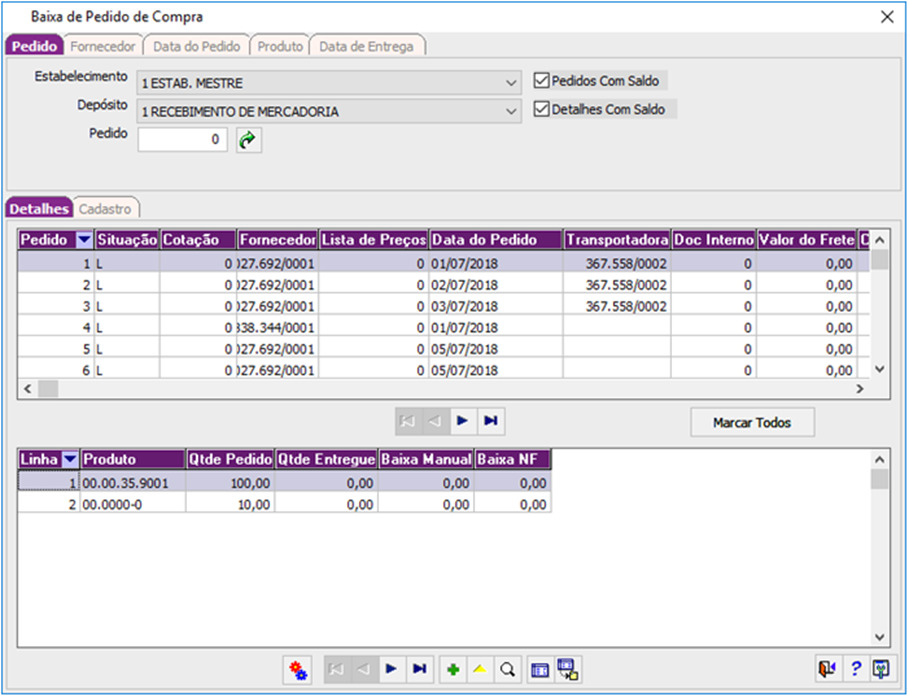Switch to the Fornecedor tab
This screenshot has height=697, width=909.
pyautogui.click(x=103, y=46)
